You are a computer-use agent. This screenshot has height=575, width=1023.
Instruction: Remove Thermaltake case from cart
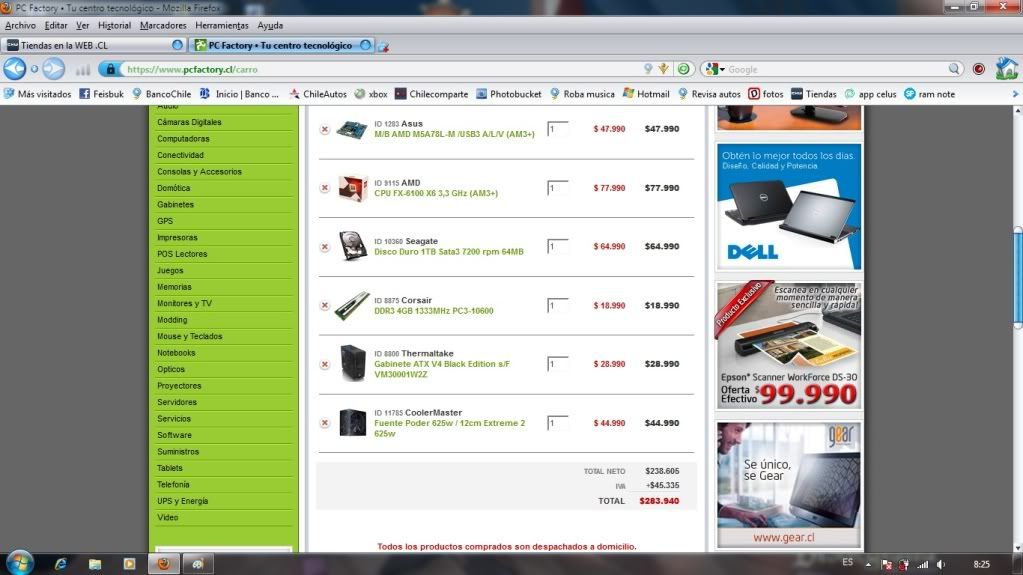point(324,364)
